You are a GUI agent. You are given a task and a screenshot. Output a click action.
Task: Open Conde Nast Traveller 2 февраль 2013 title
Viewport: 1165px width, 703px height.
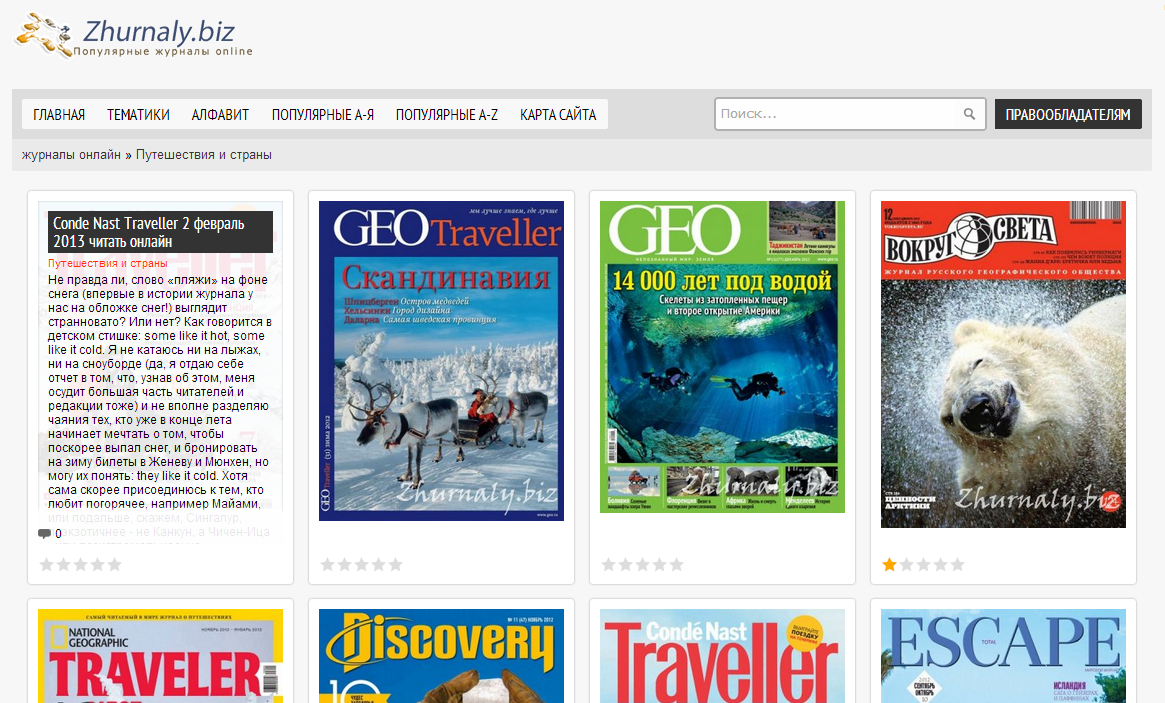coord(160,232)
